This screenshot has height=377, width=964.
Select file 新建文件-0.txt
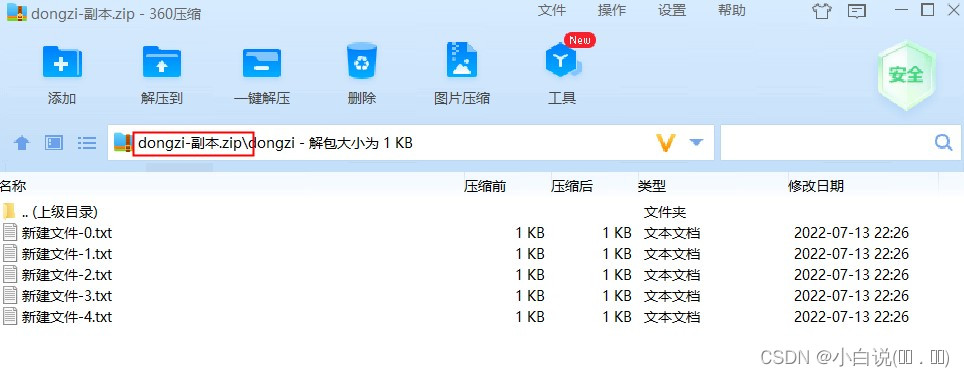coord(482,233)
